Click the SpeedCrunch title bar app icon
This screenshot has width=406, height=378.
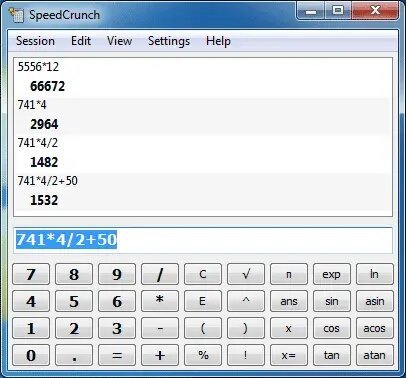click(16, 15)
